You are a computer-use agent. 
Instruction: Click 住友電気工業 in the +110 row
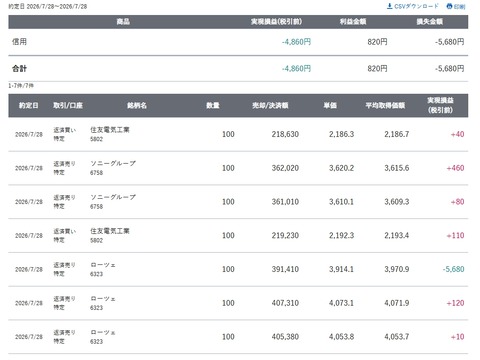(x=110, y=231)
